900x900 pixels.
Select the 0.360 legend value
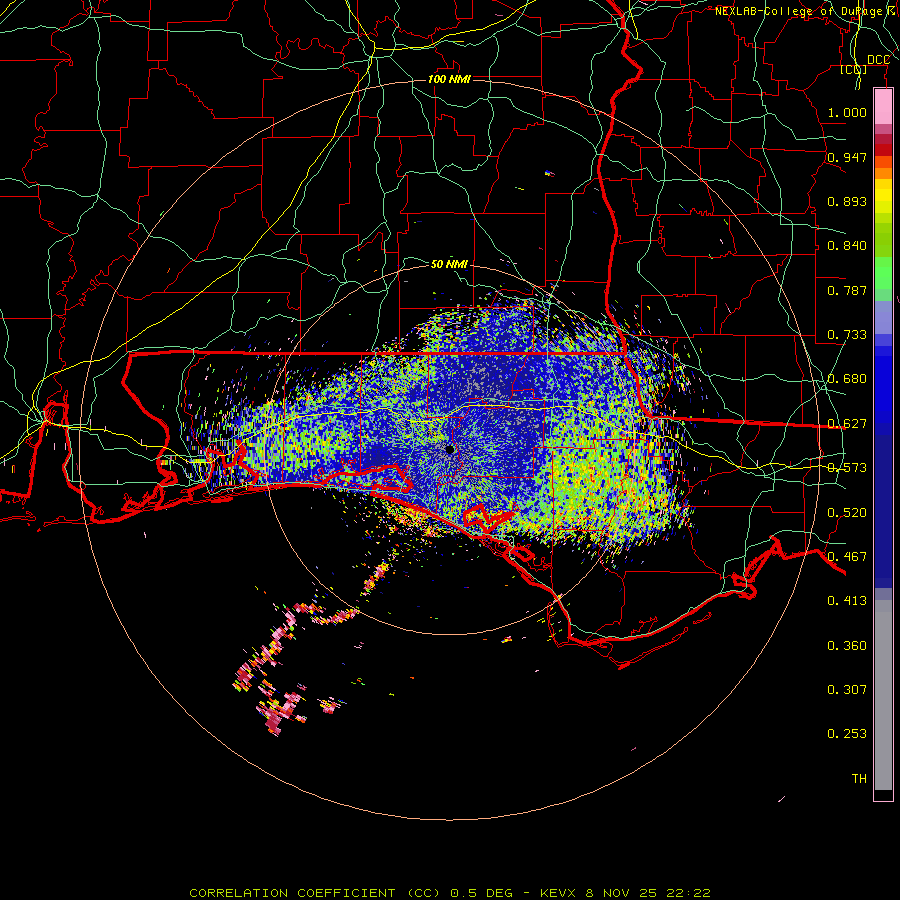click(x=847, y=646)
